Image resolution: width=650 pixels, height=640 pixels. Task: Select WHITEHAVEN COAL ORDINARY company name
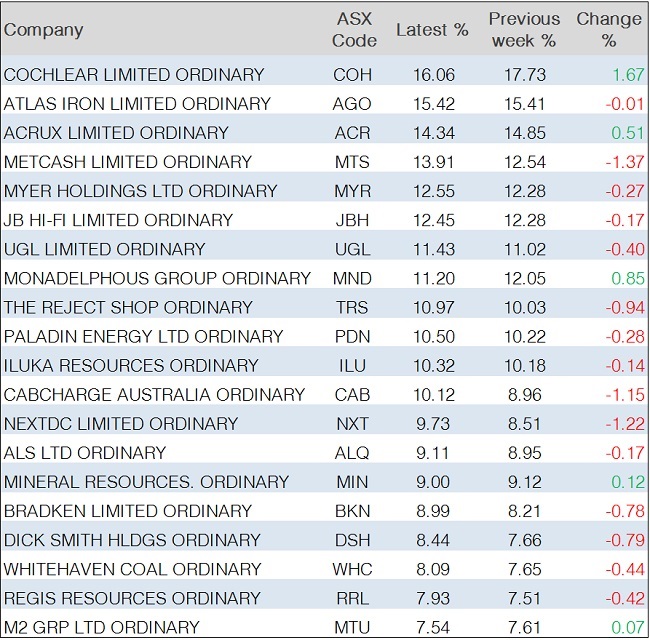point(133,569)
